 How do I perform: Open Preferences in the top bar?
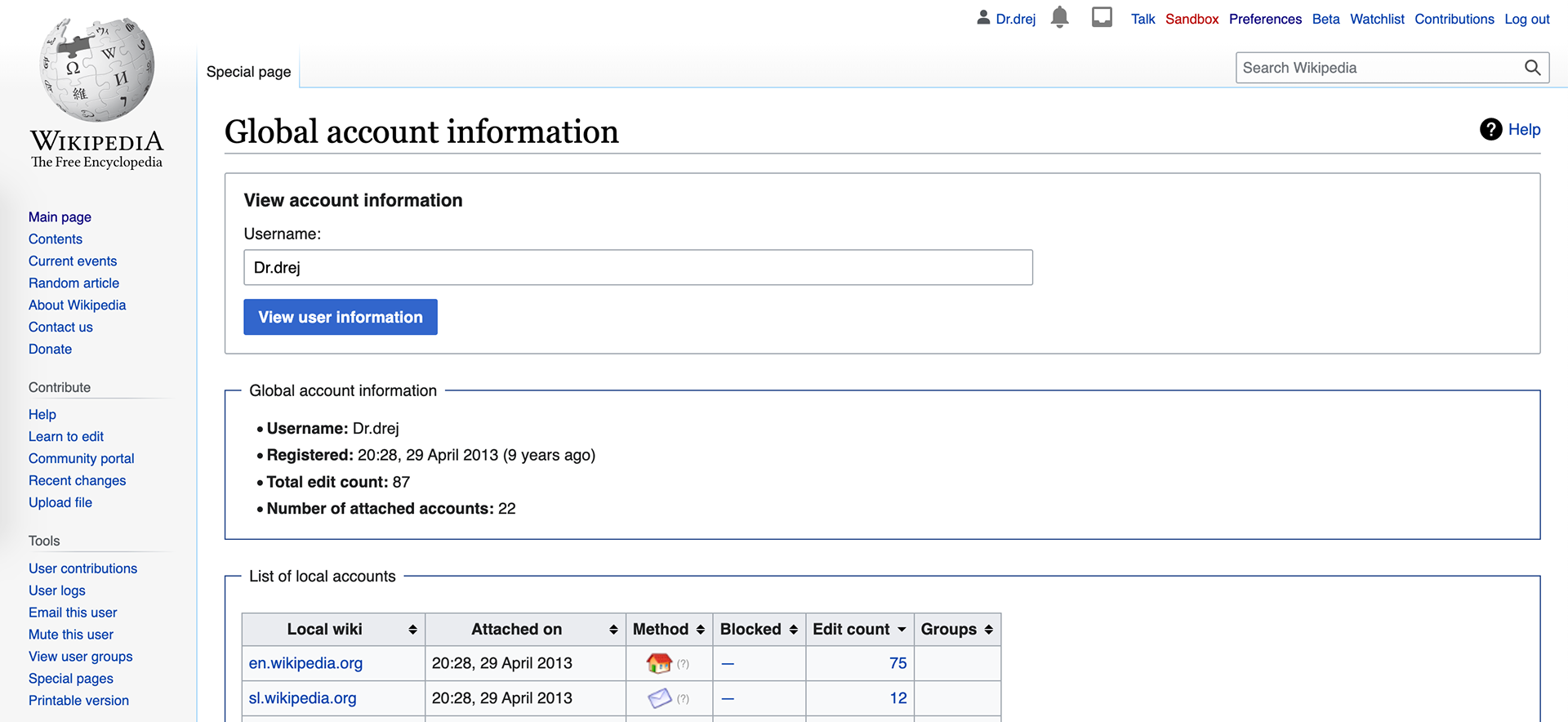pos(1265,19)
